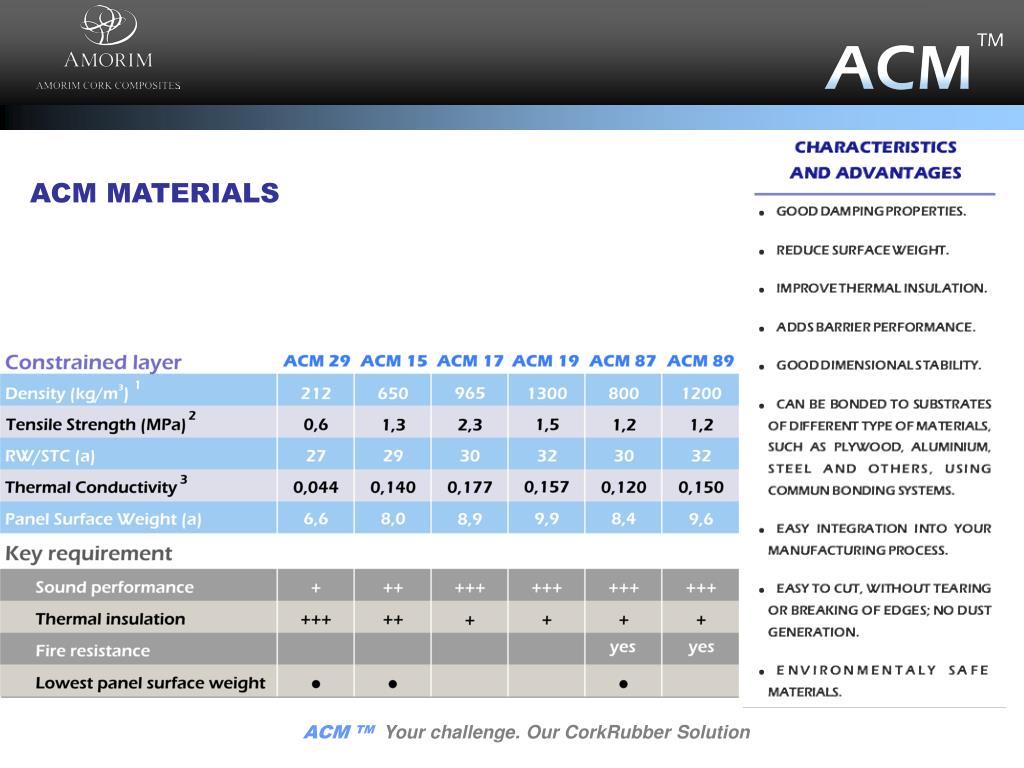Click the ACM 89 column header
The width and height of the screenshot is (1024, 768).
click(x=700, y=361)
